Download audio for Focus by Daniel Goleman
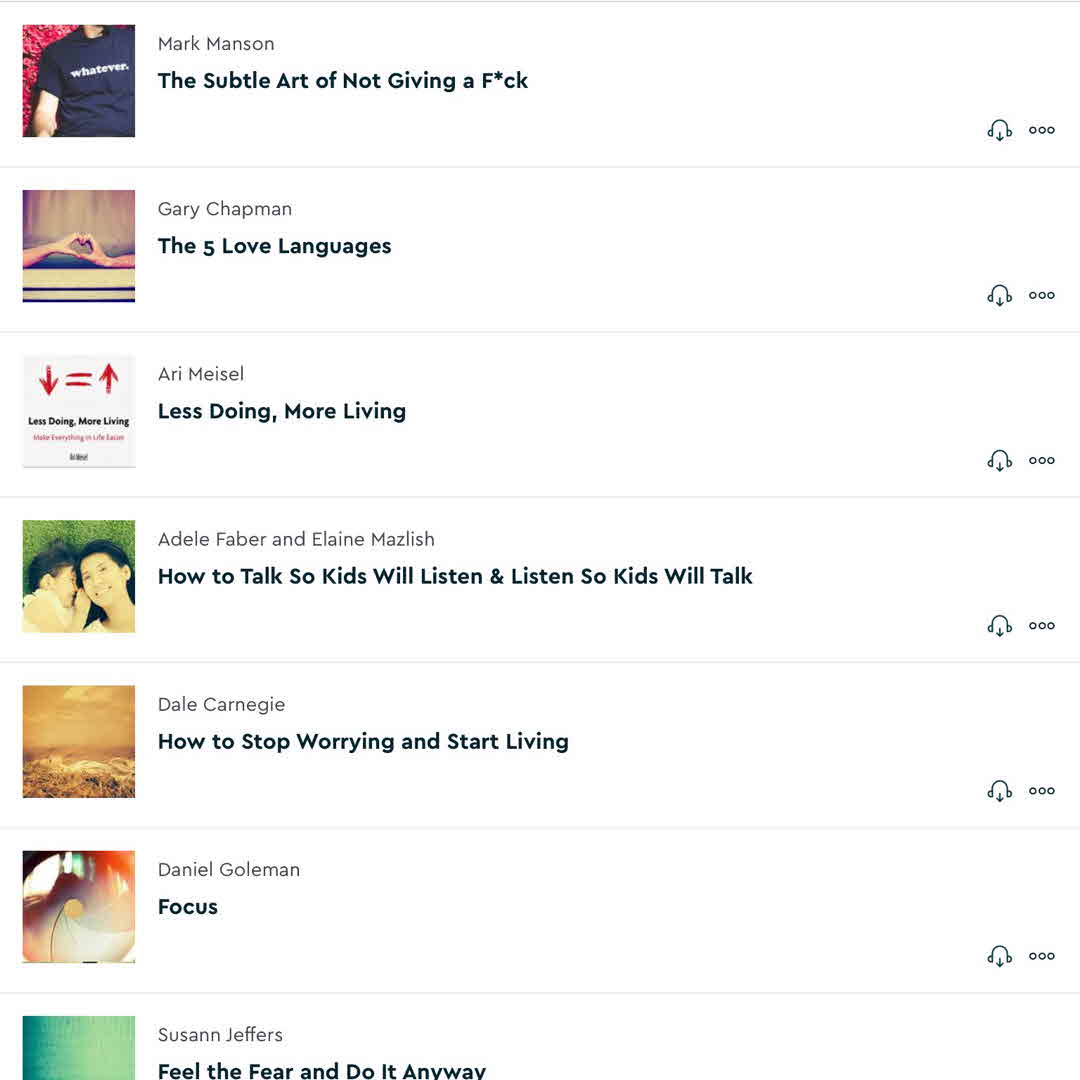 click(x=999, y=956)
